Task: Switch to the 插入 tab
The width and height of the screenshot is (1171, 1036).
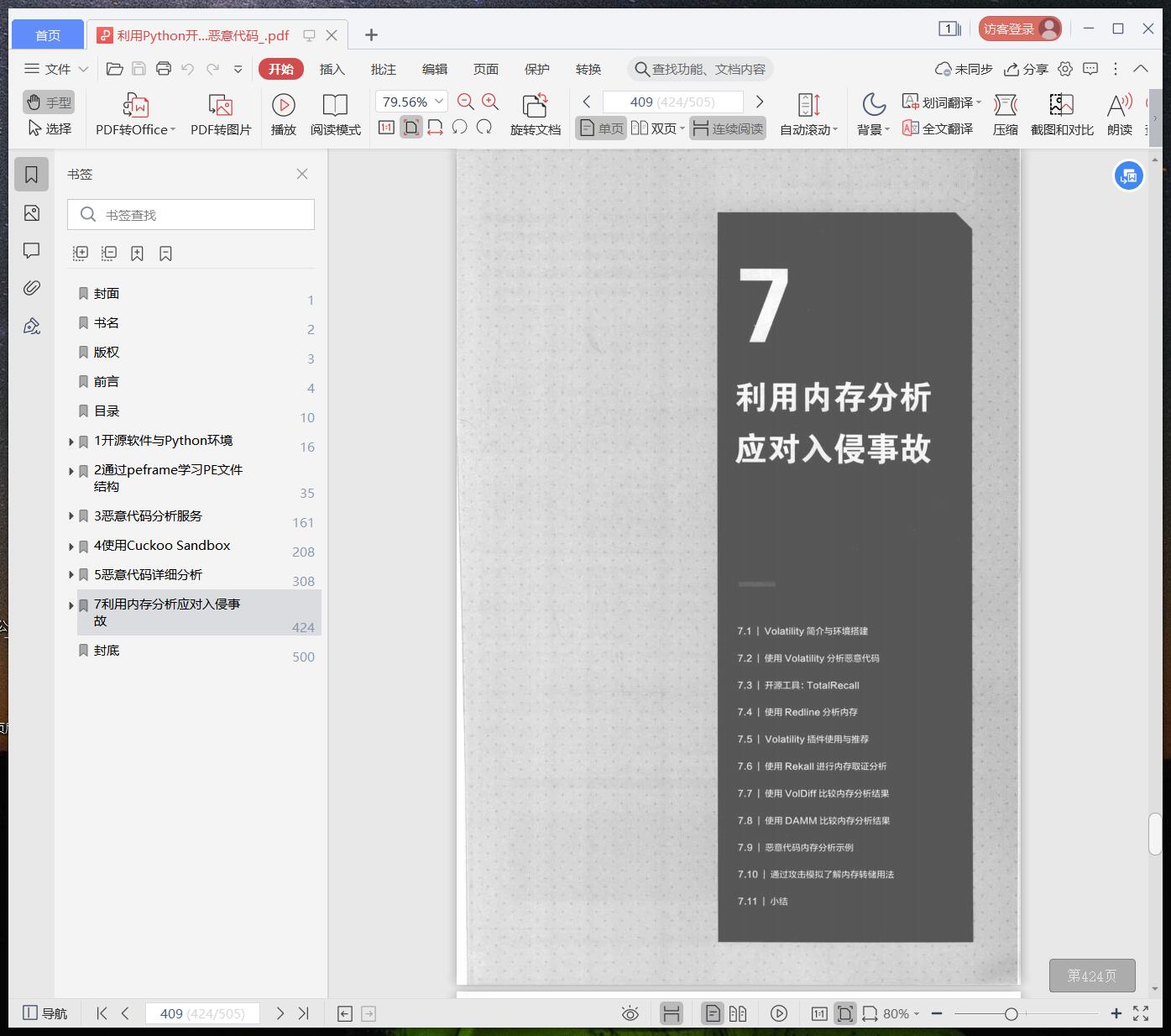Action: (x=332, y=69)
